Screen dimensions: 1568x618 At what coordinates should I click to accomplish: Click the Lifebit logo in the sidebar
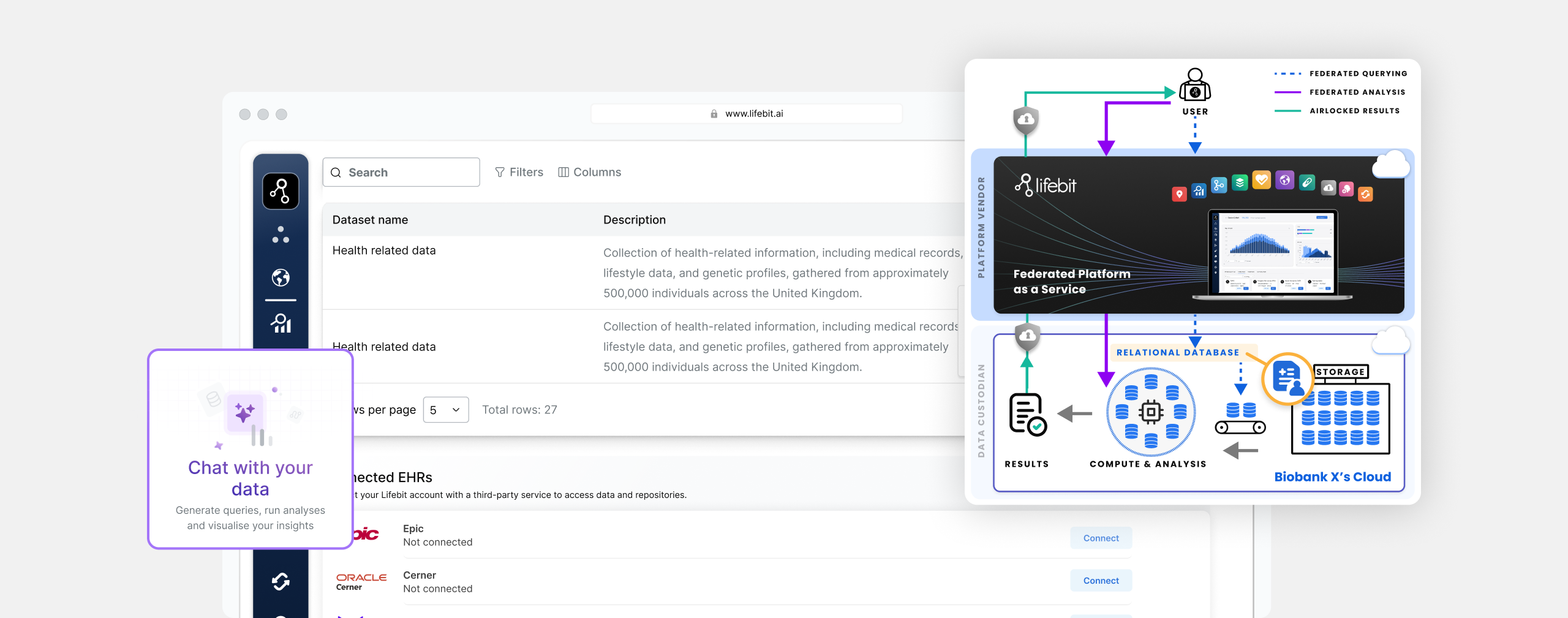pos(281,191)
